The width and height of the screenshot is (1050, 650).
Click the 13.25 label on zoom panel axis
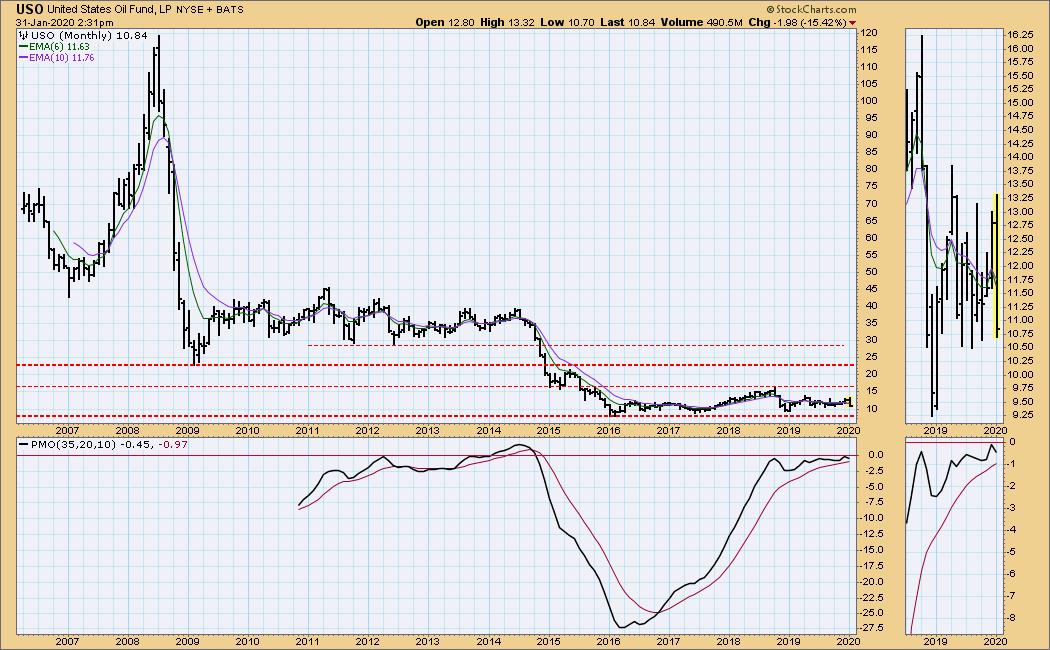[x=1019, y=198]
